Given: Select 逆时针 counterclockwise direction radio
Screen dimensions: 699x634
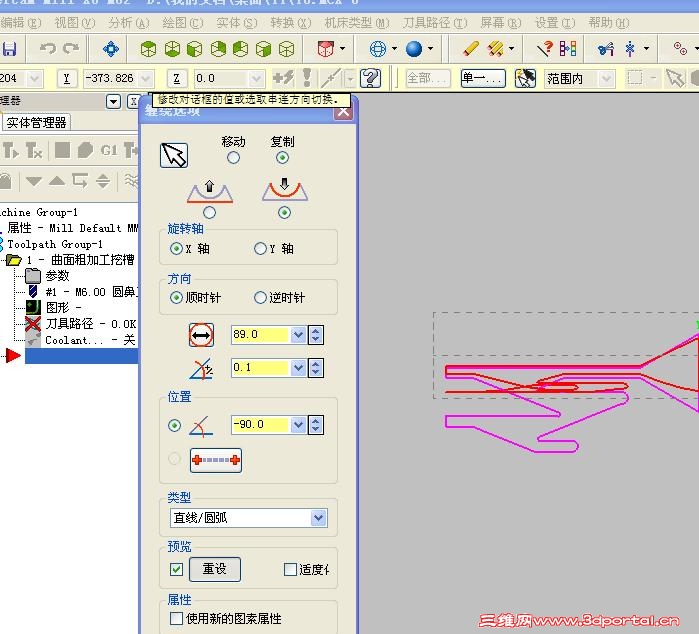Looking at the screenshot, I should click(260, 297).
